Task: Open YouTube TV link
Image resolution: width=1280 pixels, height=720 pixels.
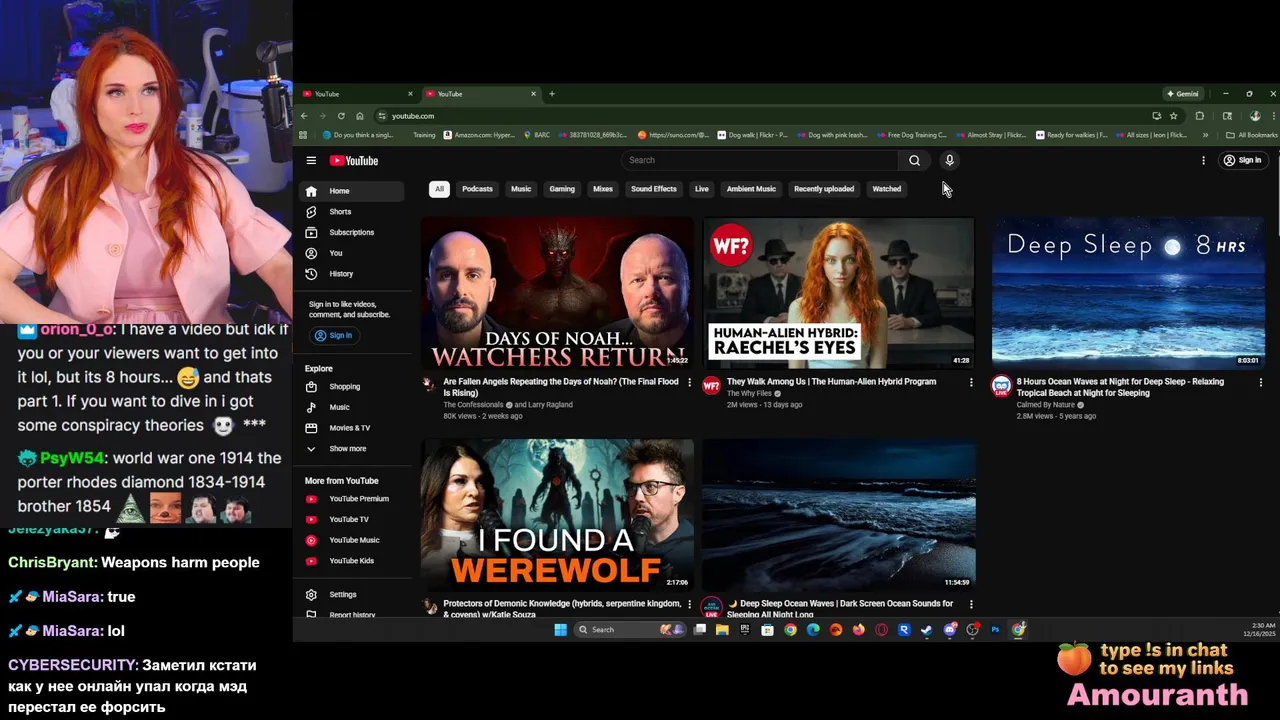Action: pos(351,519)
